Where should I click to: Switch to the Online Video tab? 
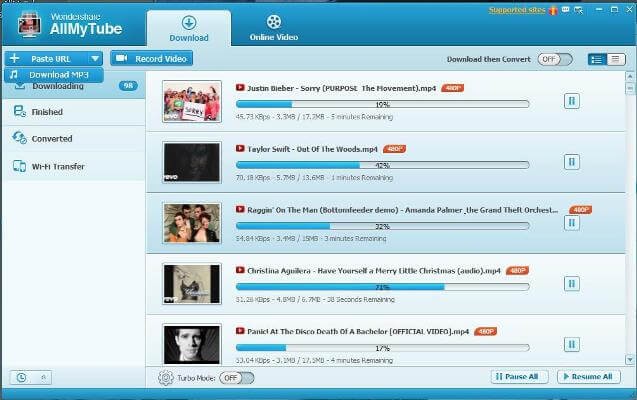(x=274, y=27)
